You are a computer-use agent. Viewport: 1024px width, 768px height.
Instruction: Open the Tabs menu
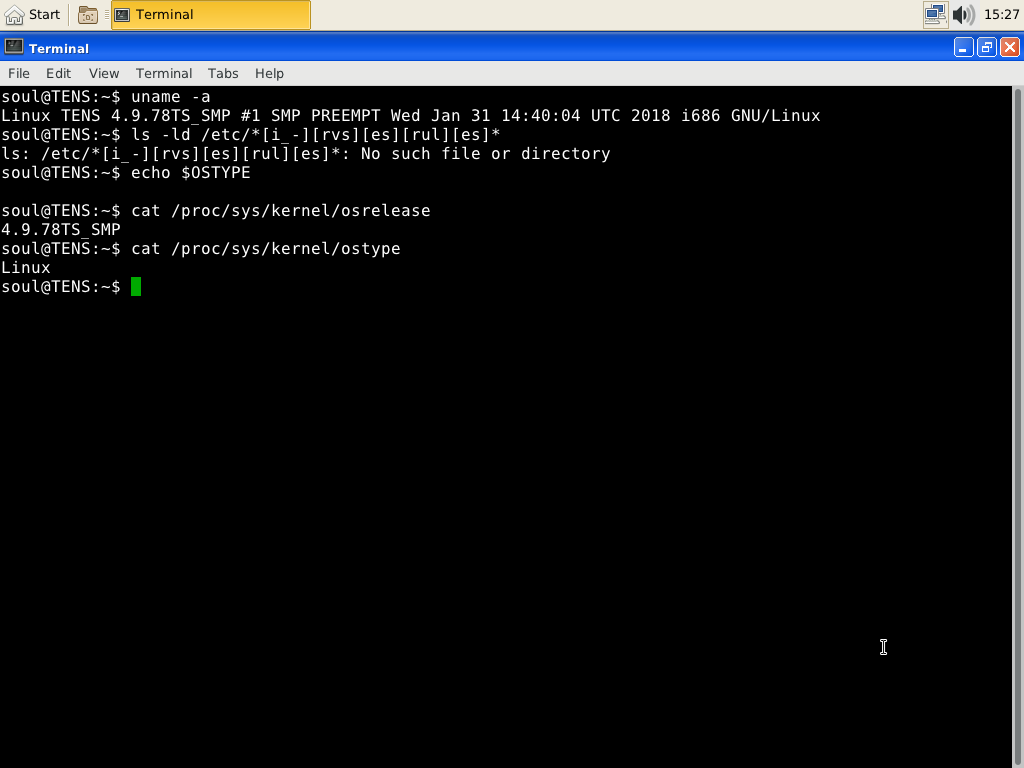[223, 73]
